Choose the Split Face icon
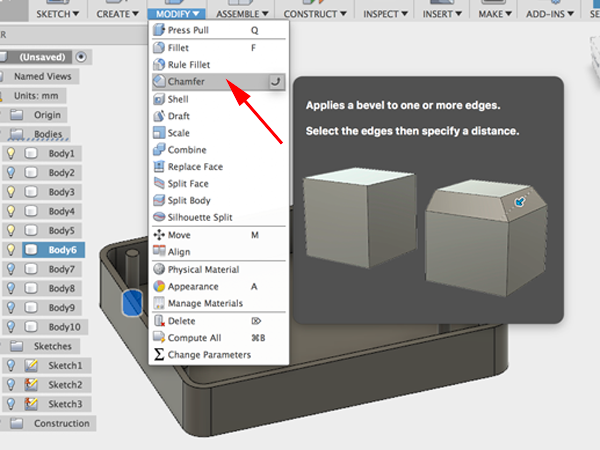The height and width of the screenshot is (450, 600). (159, 183)
